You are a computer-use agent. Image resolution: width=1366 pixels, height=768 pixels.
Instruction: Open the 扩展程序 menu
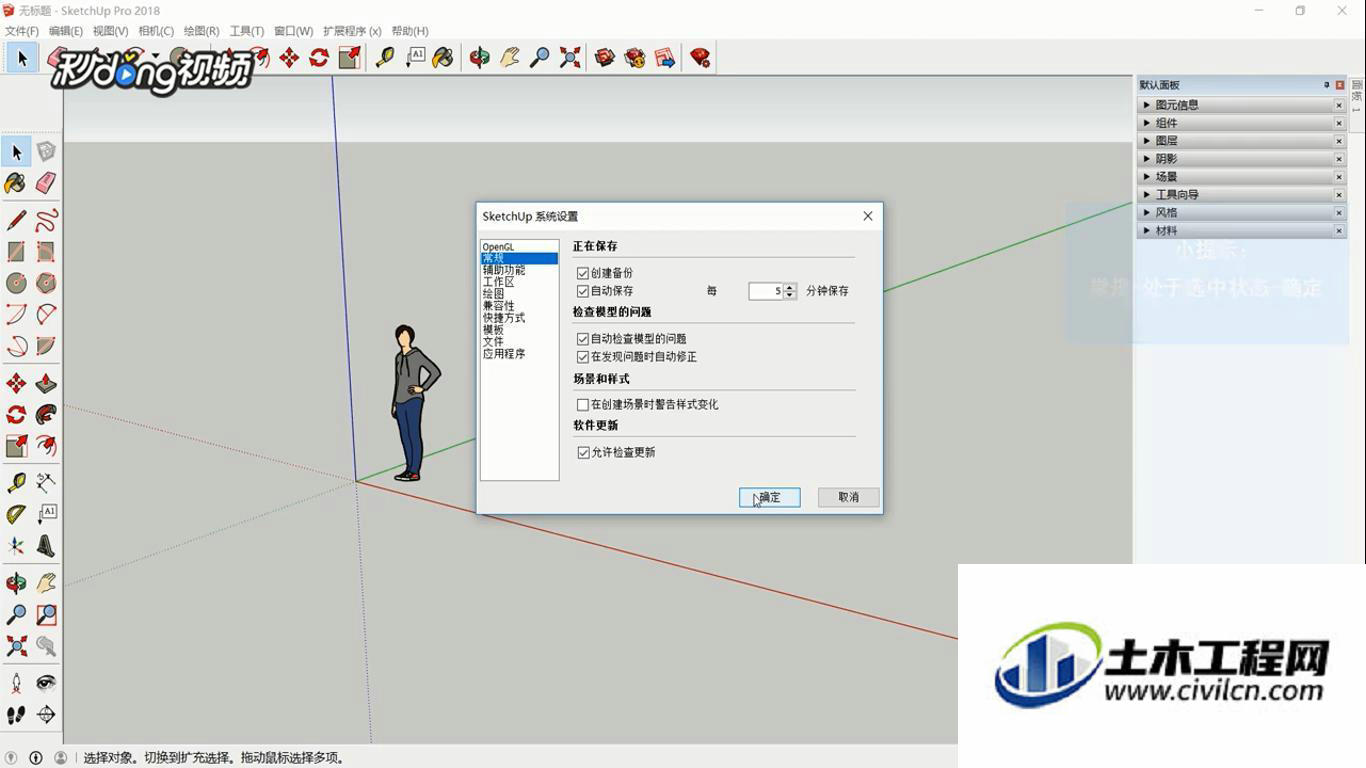click(x=352, y=31)
